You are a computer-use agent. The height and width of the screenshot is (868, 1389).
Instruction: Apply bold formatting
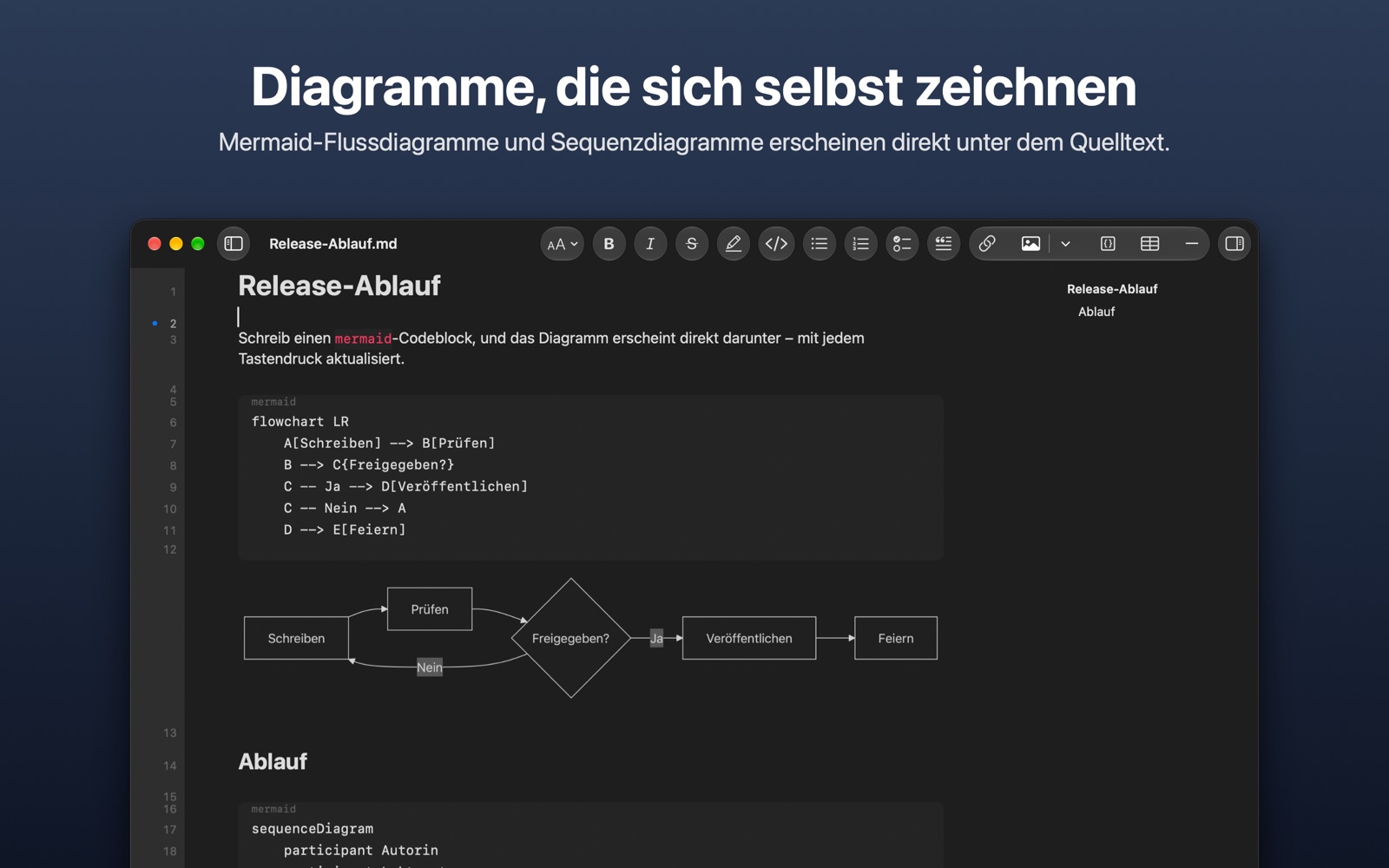click(x=609, y=244)
